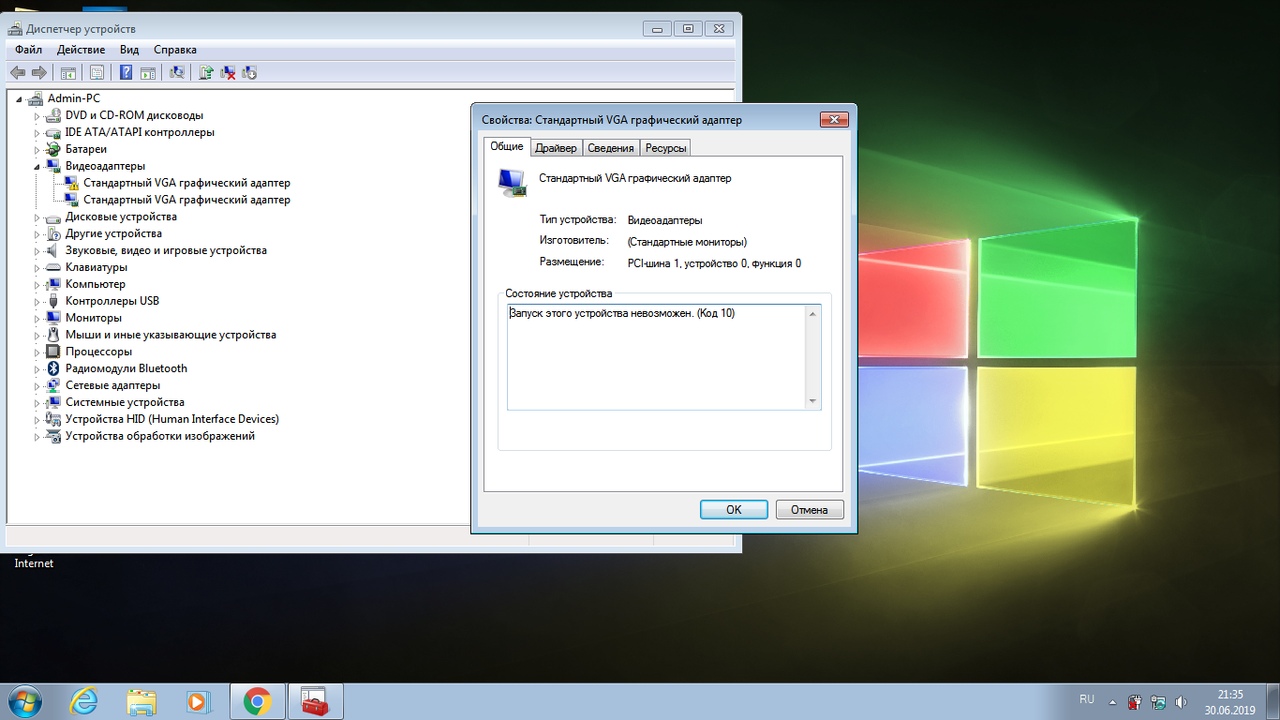This screenshot has width=1280, height=720.
Task: Switch to the Драйвер tab
Action: point(555,148)
